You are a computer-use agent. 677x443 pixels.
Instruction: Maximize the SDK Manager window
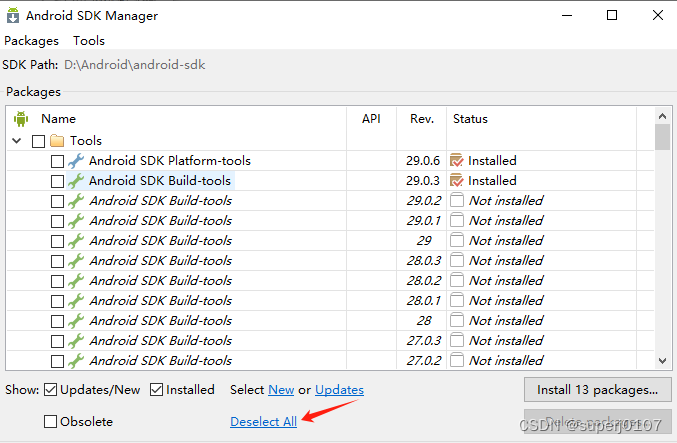point(612,15)
